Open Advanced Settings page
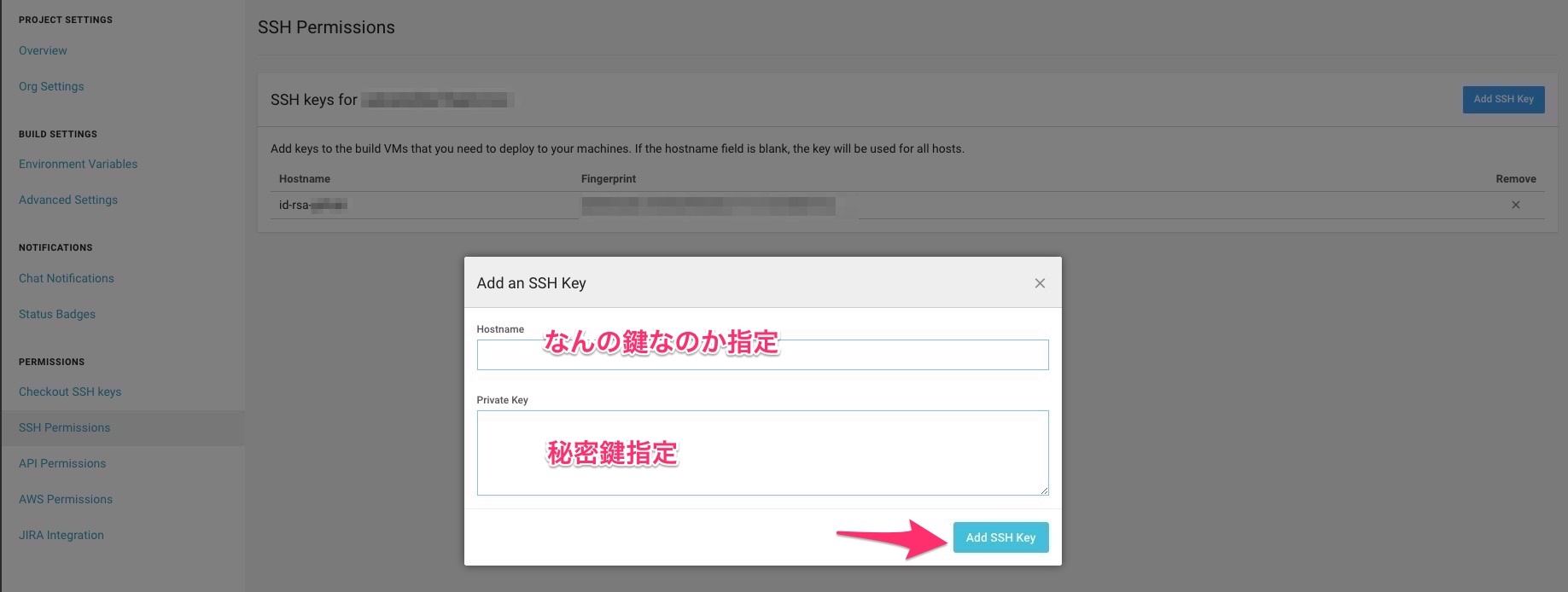This screenshot has height=592, width=1568. [68, 200]
